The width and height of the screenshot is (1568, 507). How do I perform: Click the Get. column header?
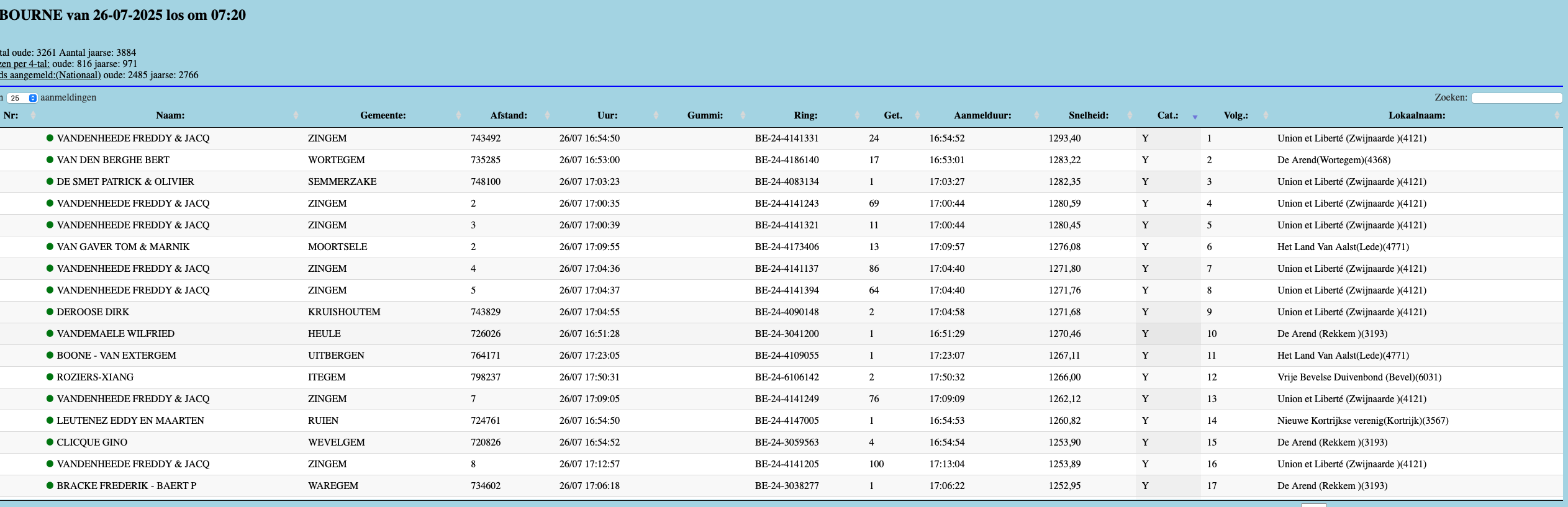(x=892, y=115)
